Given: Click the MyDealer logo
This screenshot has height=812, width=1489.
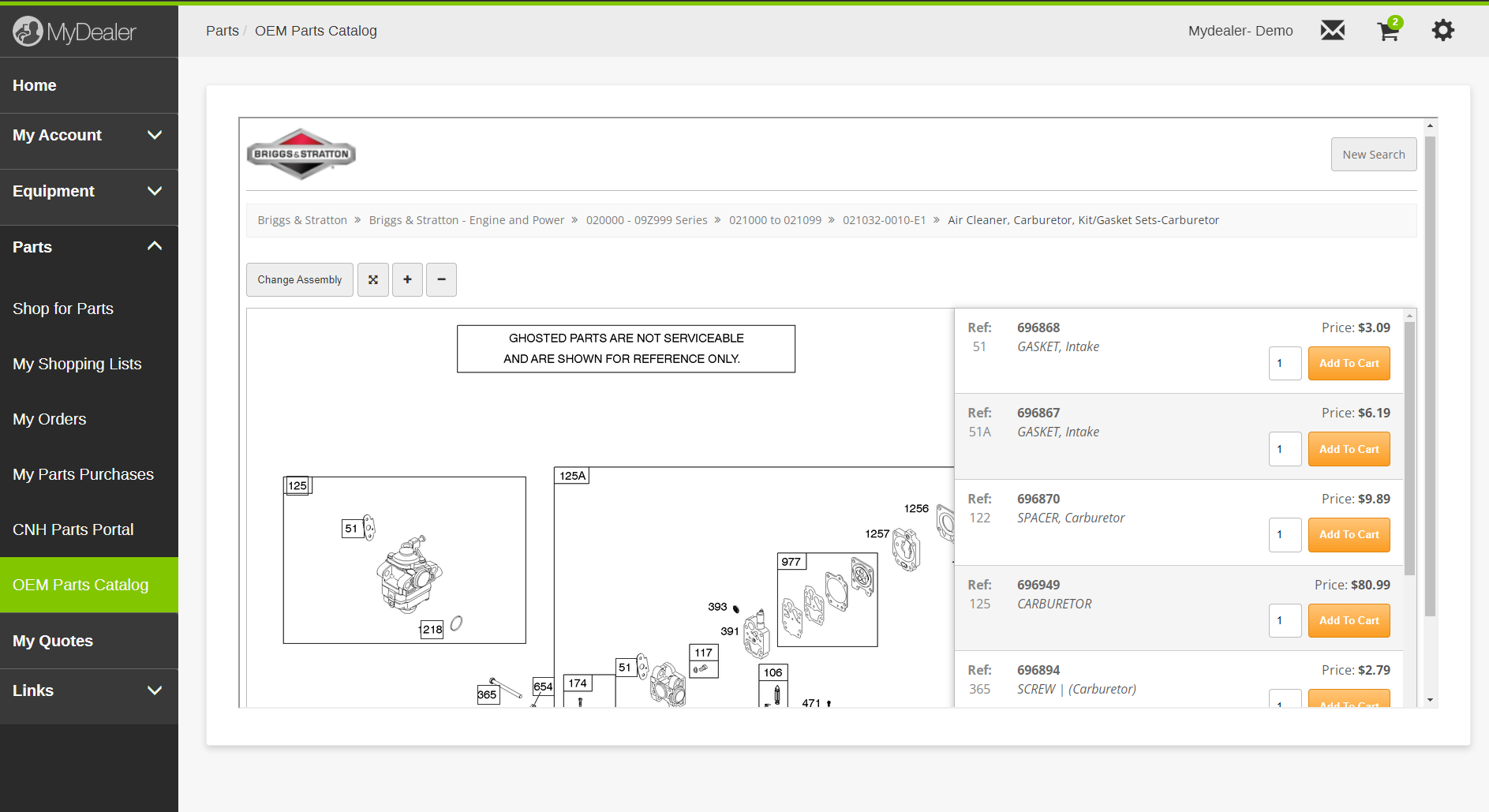Looking at the screenshot, I should click(x=75, y=32).
